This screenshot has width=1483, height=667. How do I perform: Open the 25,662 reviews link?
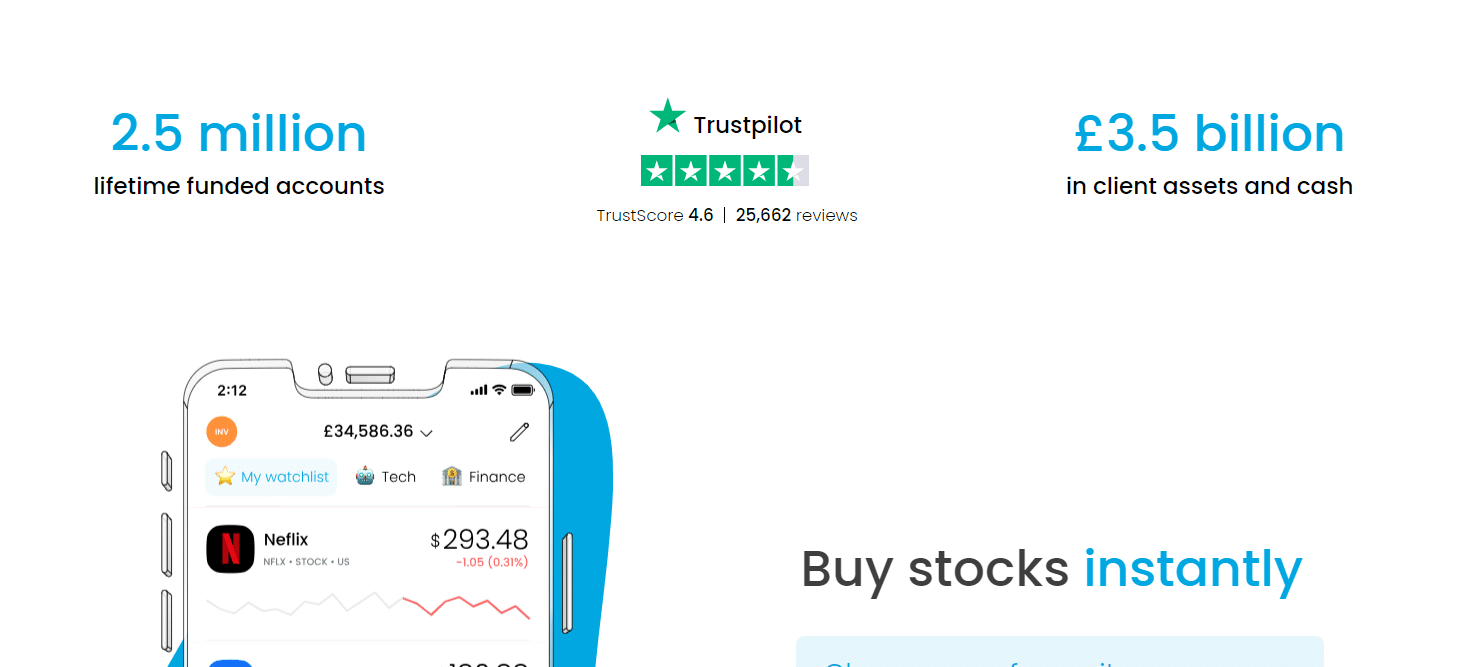797,215
